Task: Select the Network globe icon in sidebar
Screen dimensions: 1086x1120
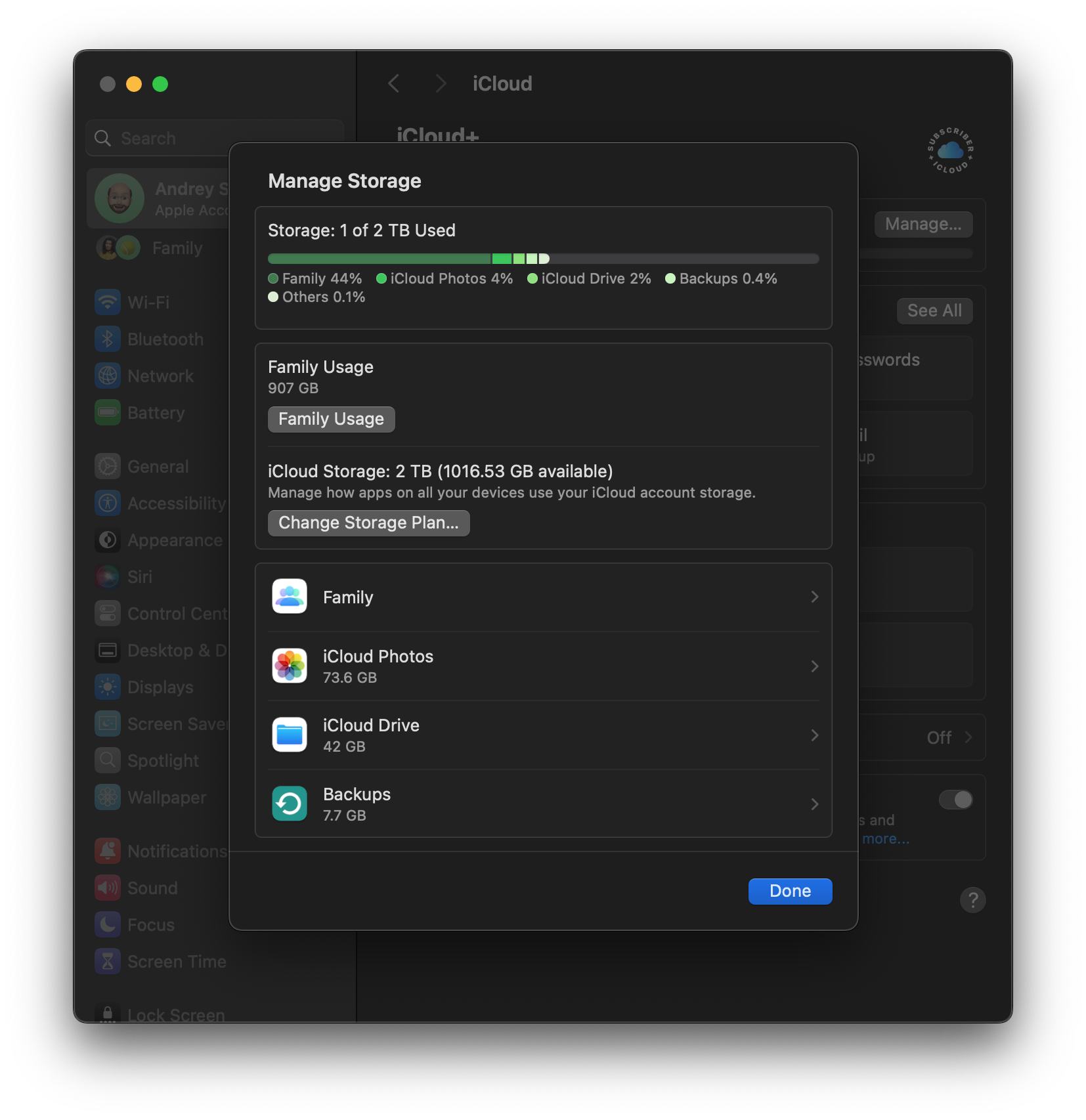Action: [x=108, y=376]
